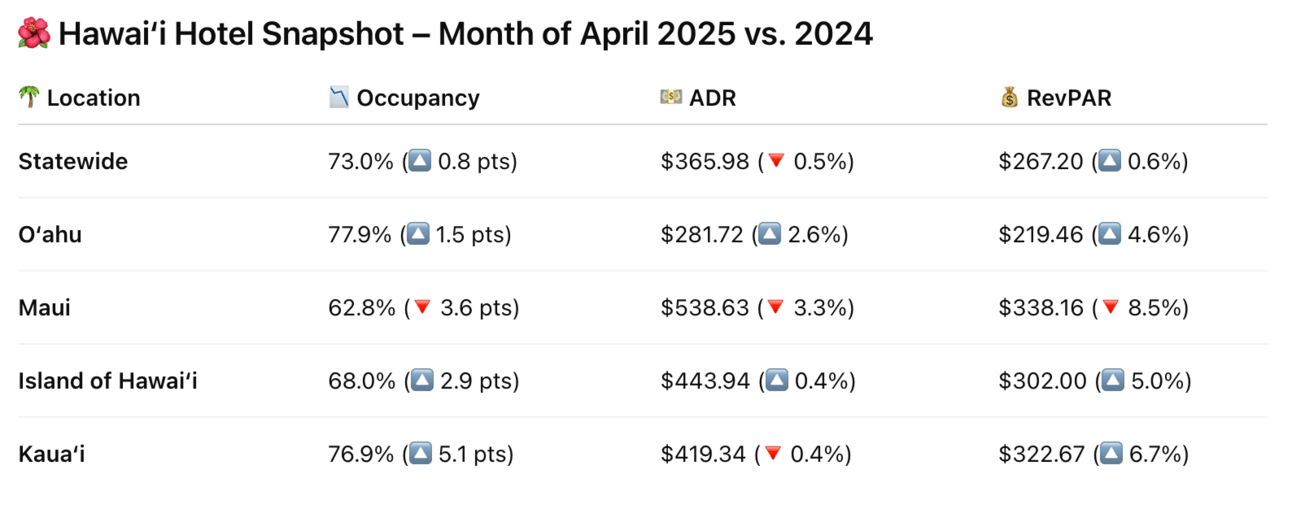Select the Island of Hawai'i row label
1292x509 pixels.
point(108,381)
